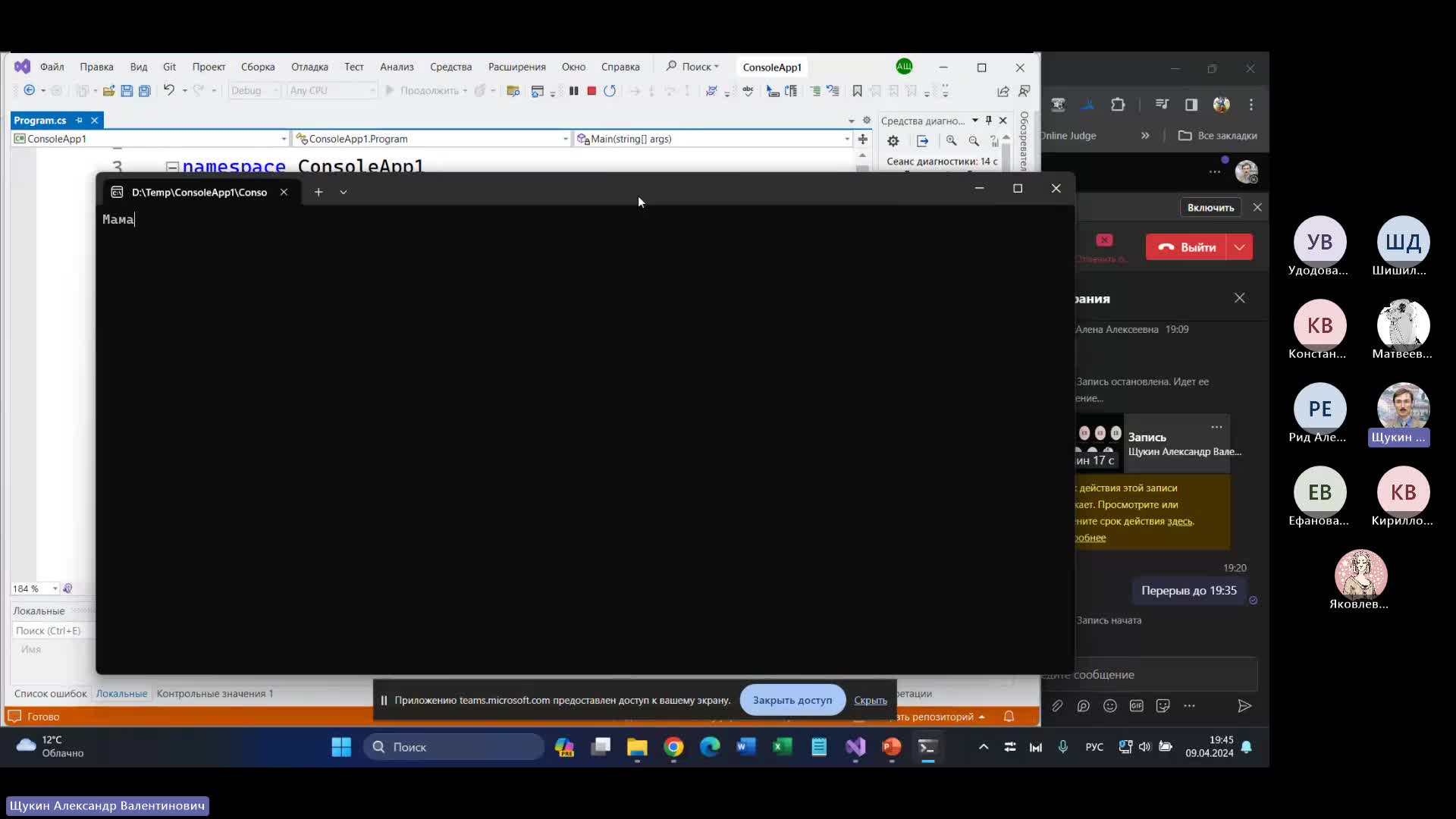
Task: Leave the meeting with the Выйти button
Action: (1188, 247)
